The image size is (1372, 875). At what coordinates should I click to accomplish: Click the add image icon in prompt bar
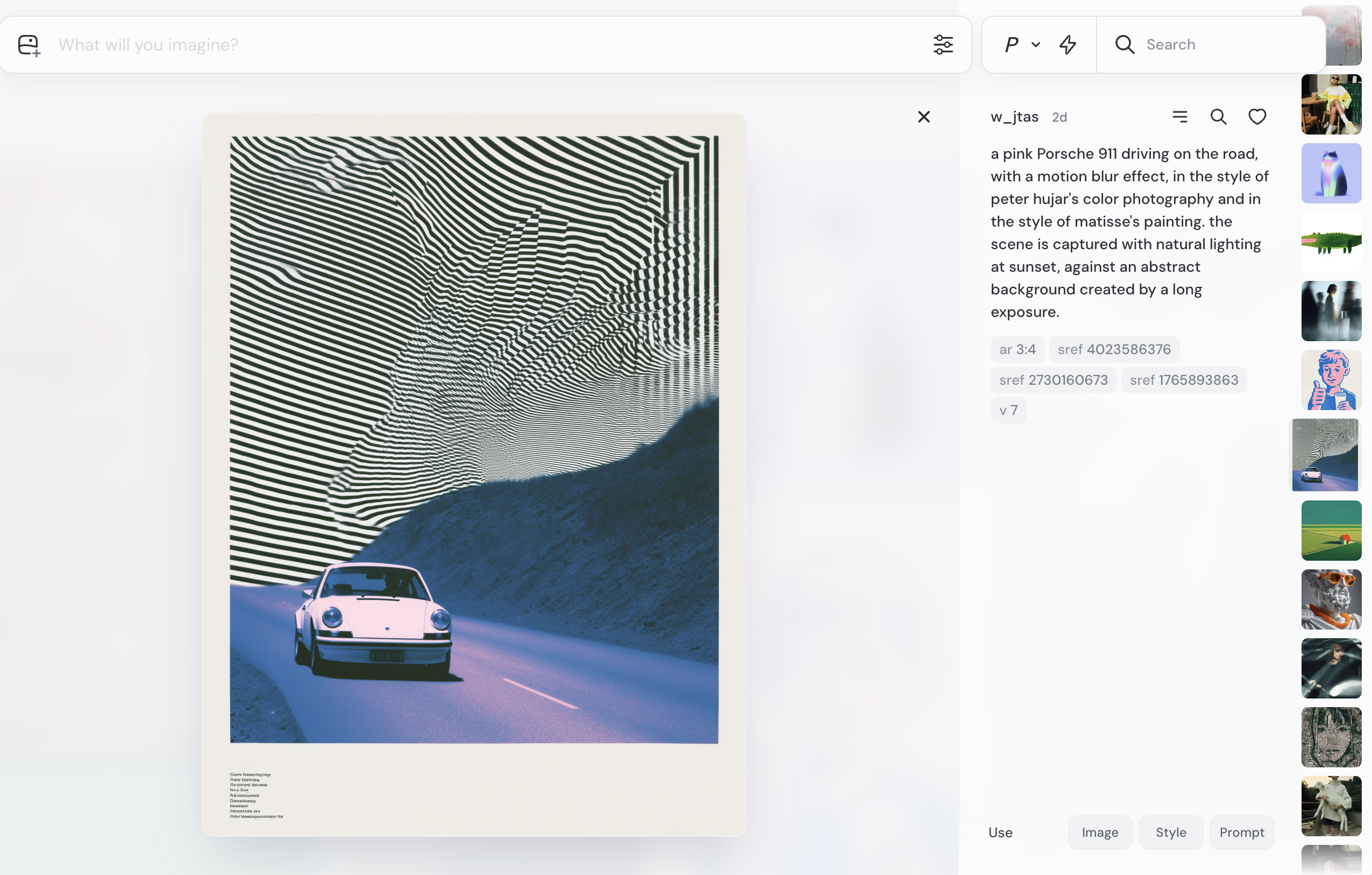29,45
